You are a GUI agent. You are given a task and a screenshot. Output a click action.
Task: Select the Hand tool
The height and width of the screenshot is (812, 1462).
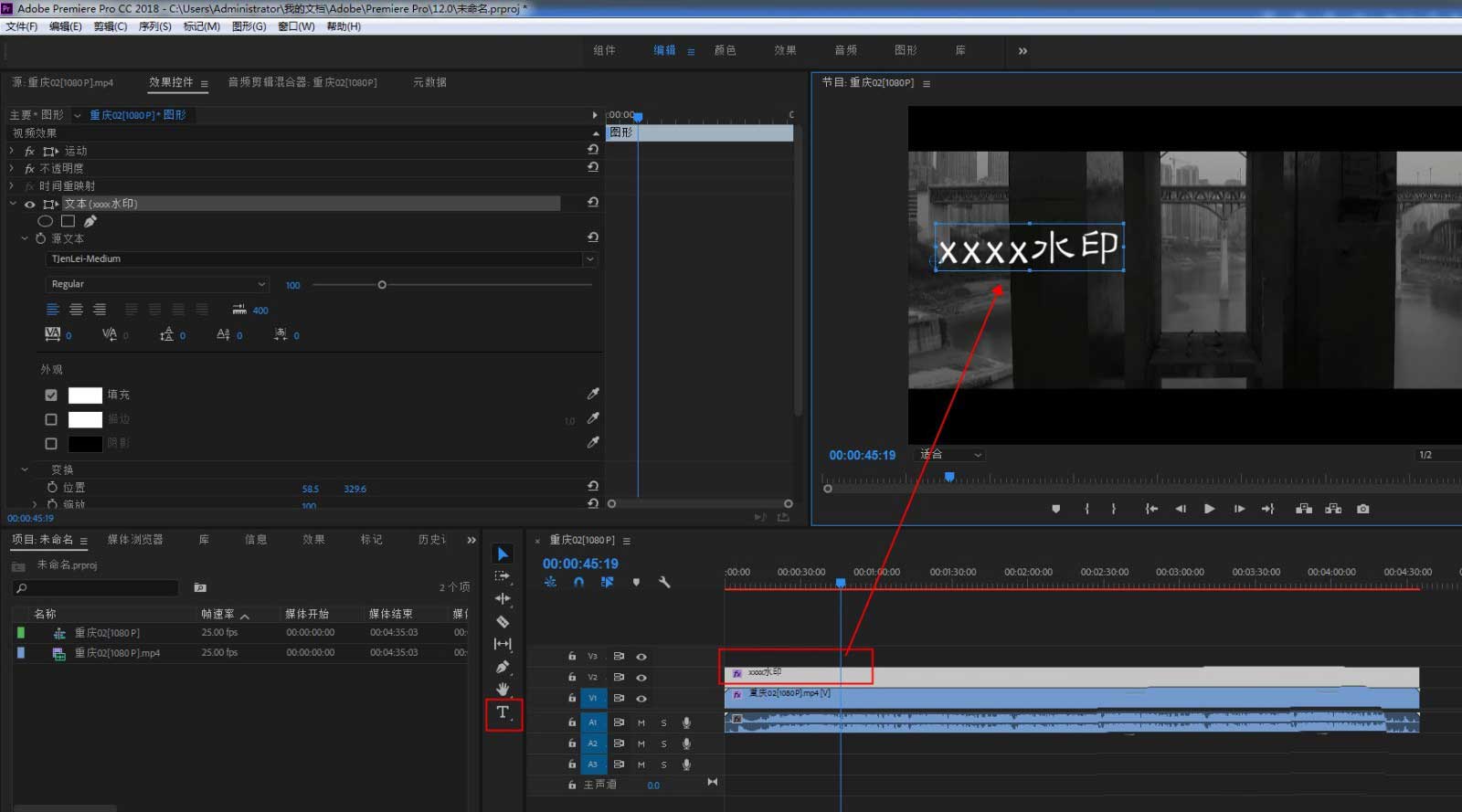pyautogui.click(x=503, y=689)
